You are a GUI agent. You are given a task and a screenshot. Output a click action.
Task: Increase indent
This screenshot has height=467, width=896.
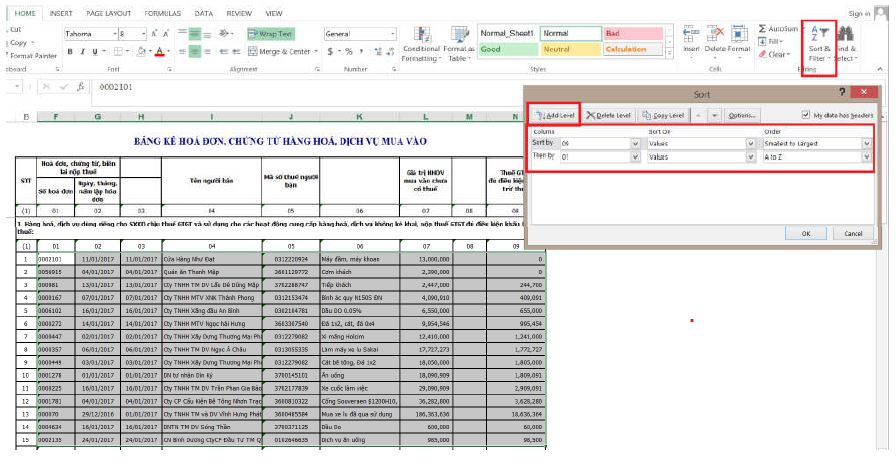236,51
